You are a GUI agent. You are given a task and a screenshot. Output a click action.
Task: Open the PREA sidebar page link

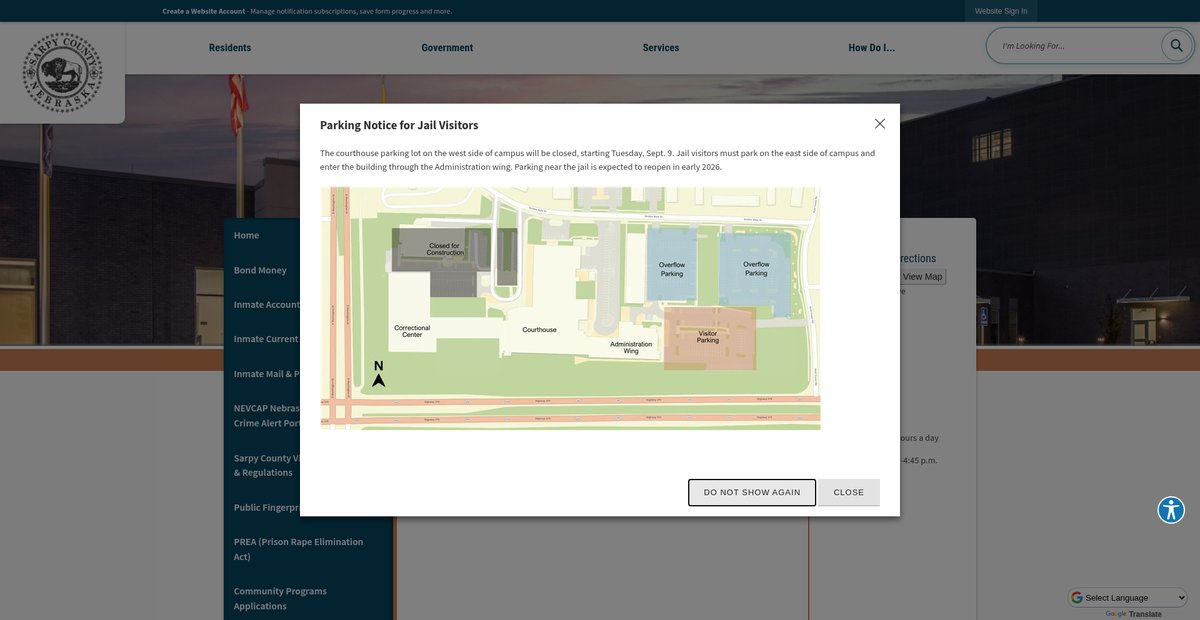pyautogui.click(x=298, y=549)
